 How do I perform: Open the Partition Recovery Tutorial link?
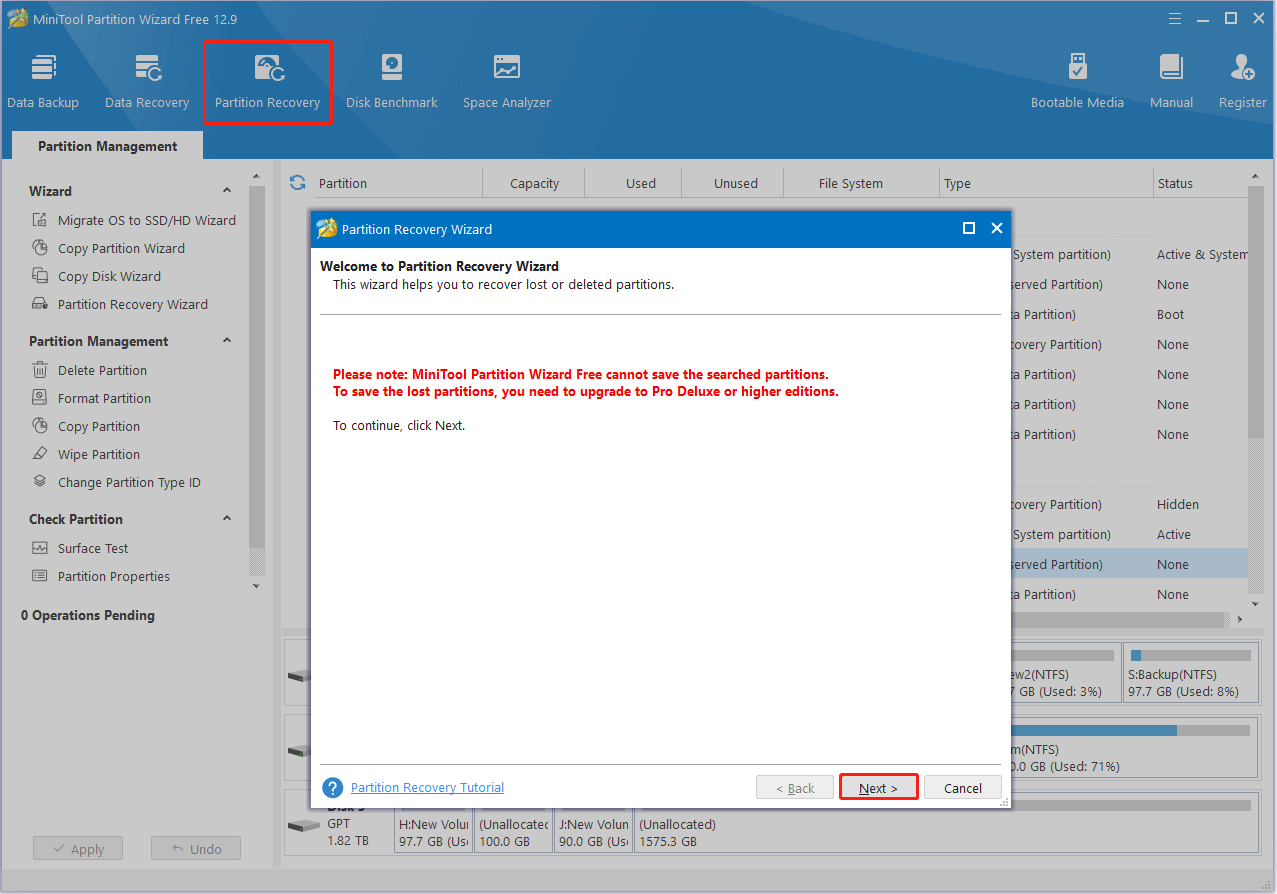point(427,787)
